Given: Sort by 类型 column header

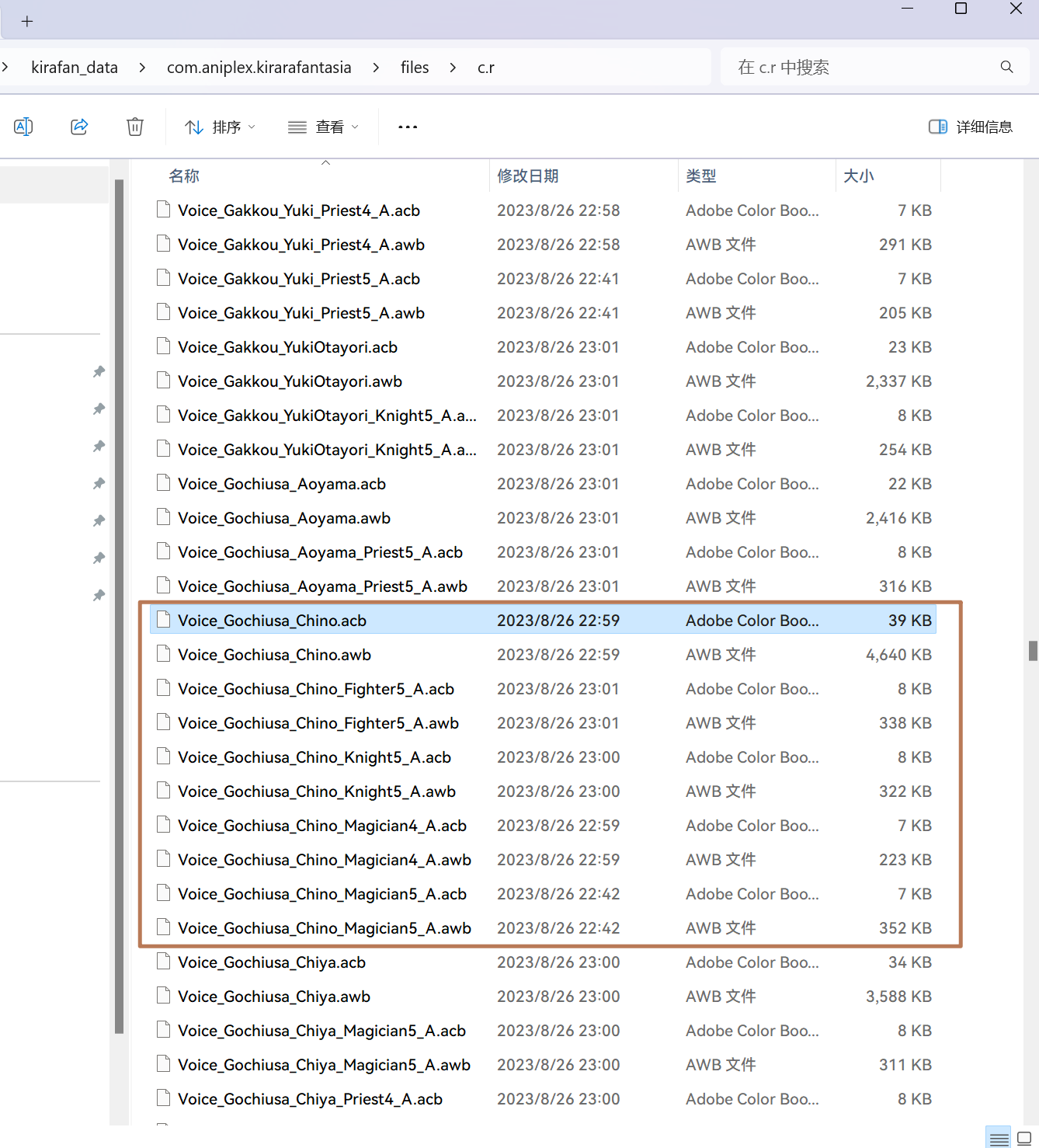Looking at the screenshot, I should pyautogui.click(x=756, y=176).
